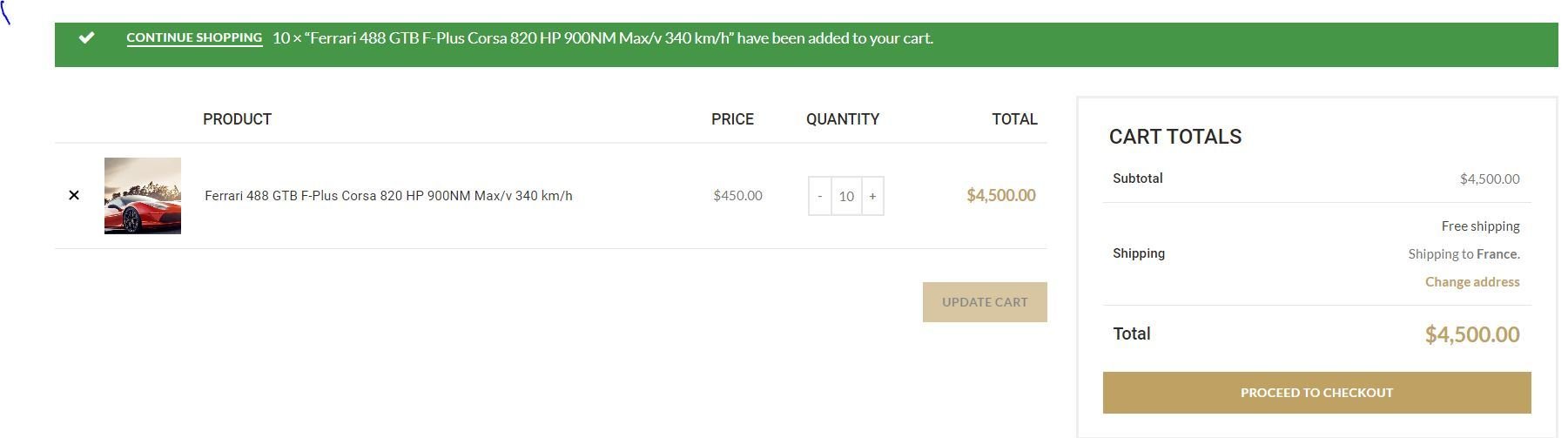Screen dimensions: 1568x438
Task: Click the Cart Totals heading
Action: tap(1175, 137)
